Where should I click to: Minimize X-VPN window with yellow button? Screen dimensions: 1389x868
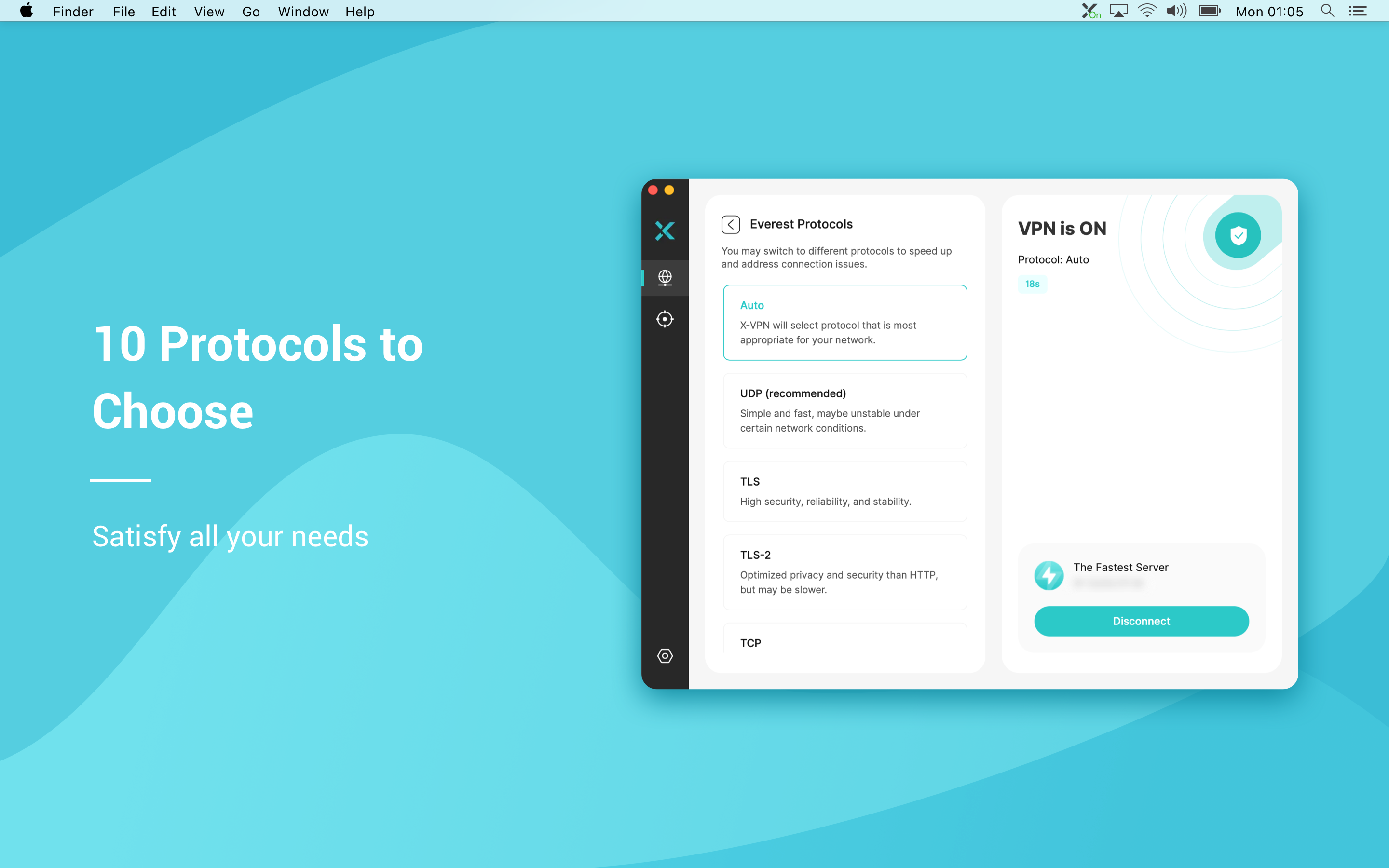669,190
